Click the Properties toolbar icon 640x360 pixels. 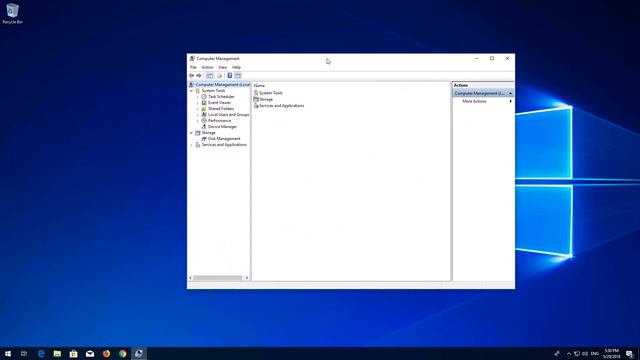point(220,76)
